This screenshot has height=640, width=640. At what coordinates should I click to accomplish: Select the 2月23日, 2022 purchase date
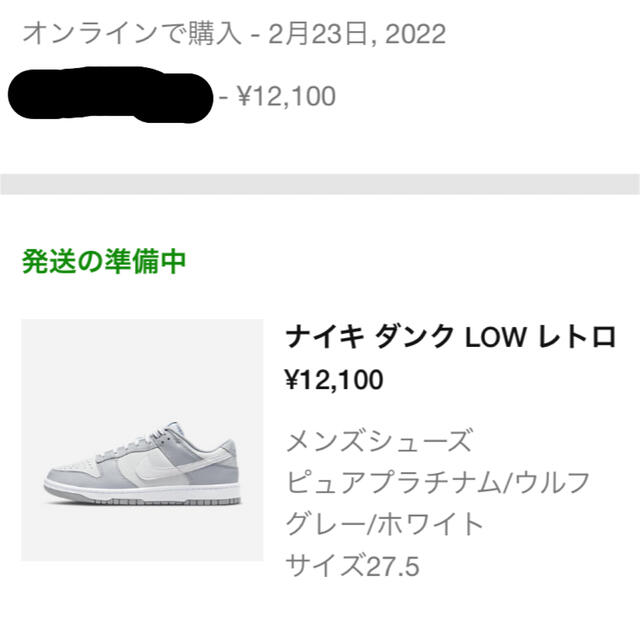click(x=357, y=34)
